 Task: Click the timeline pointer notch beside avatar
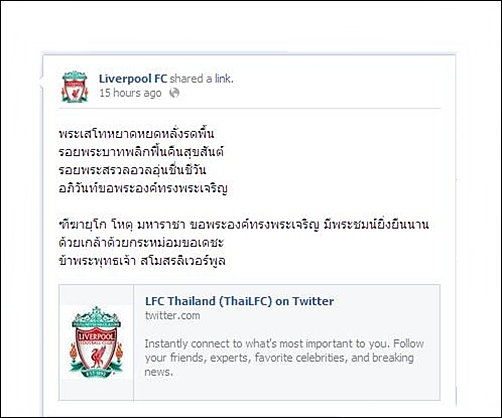pyautogui.click(x=41, y=82)
